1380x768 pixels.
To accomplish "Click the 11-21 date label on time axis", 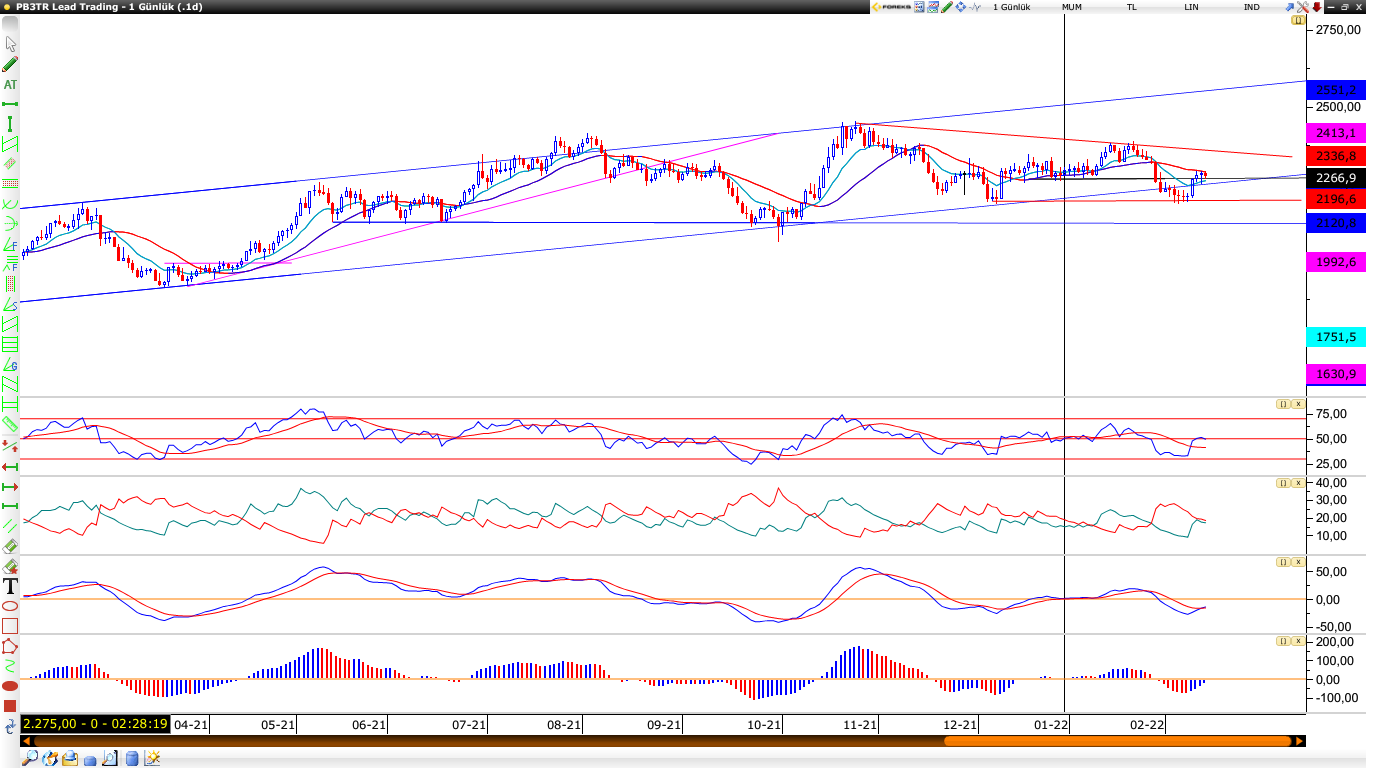I will click(x=861, y=724).
